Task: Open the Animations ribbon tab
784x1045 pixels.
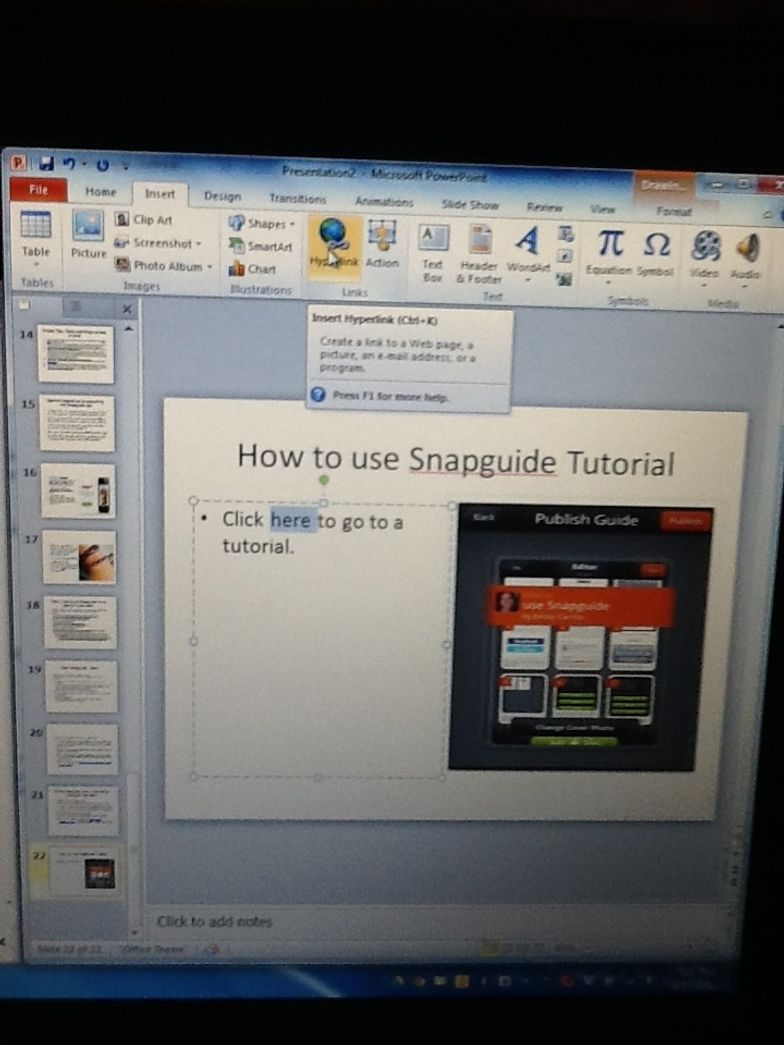Action: point(384,201)
